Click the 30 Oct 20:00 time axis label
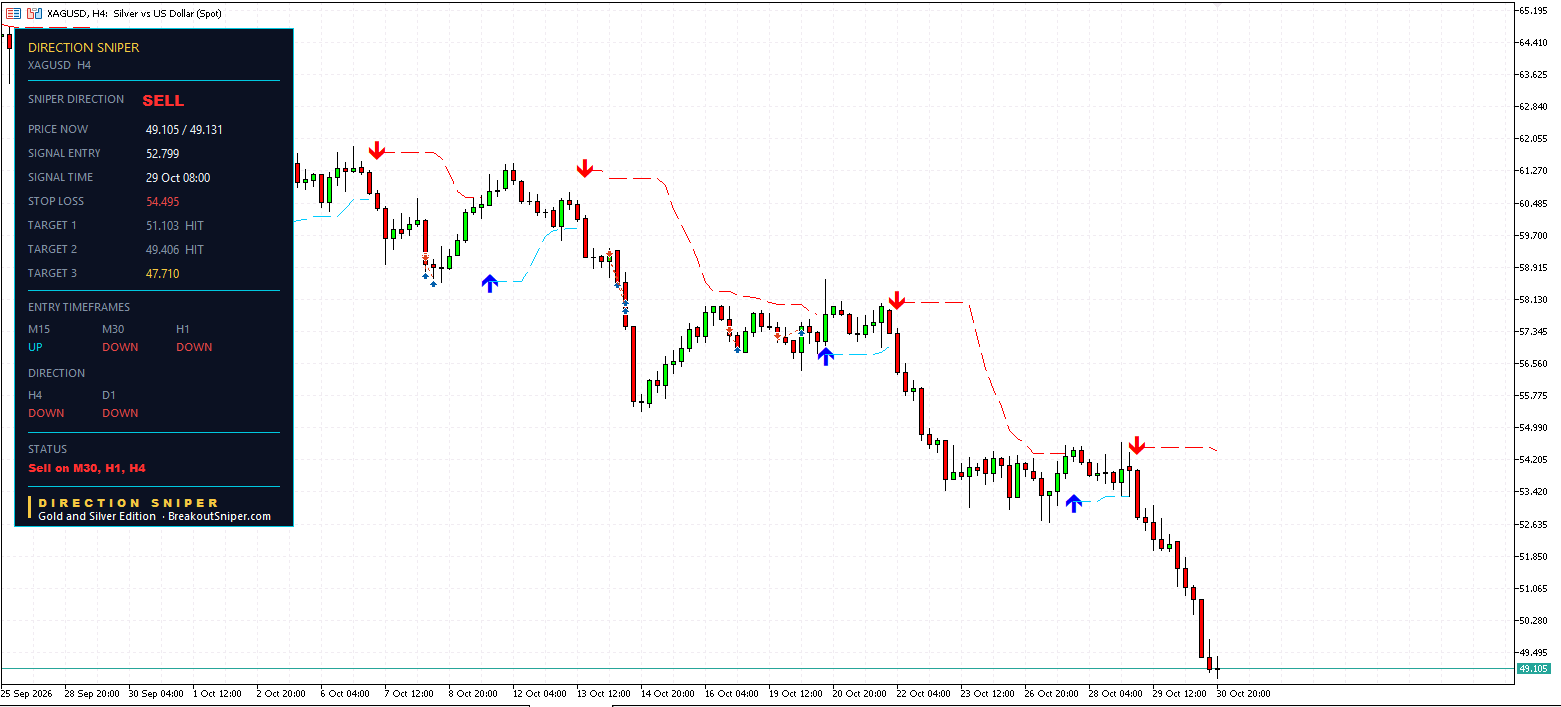 [1246, 693]
